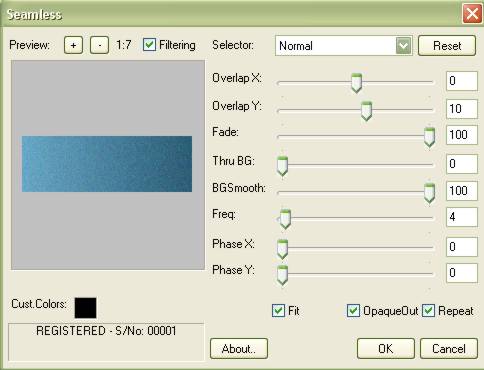
Task: Disable the Repeat checkbox
Action: [x=428, y=311]
